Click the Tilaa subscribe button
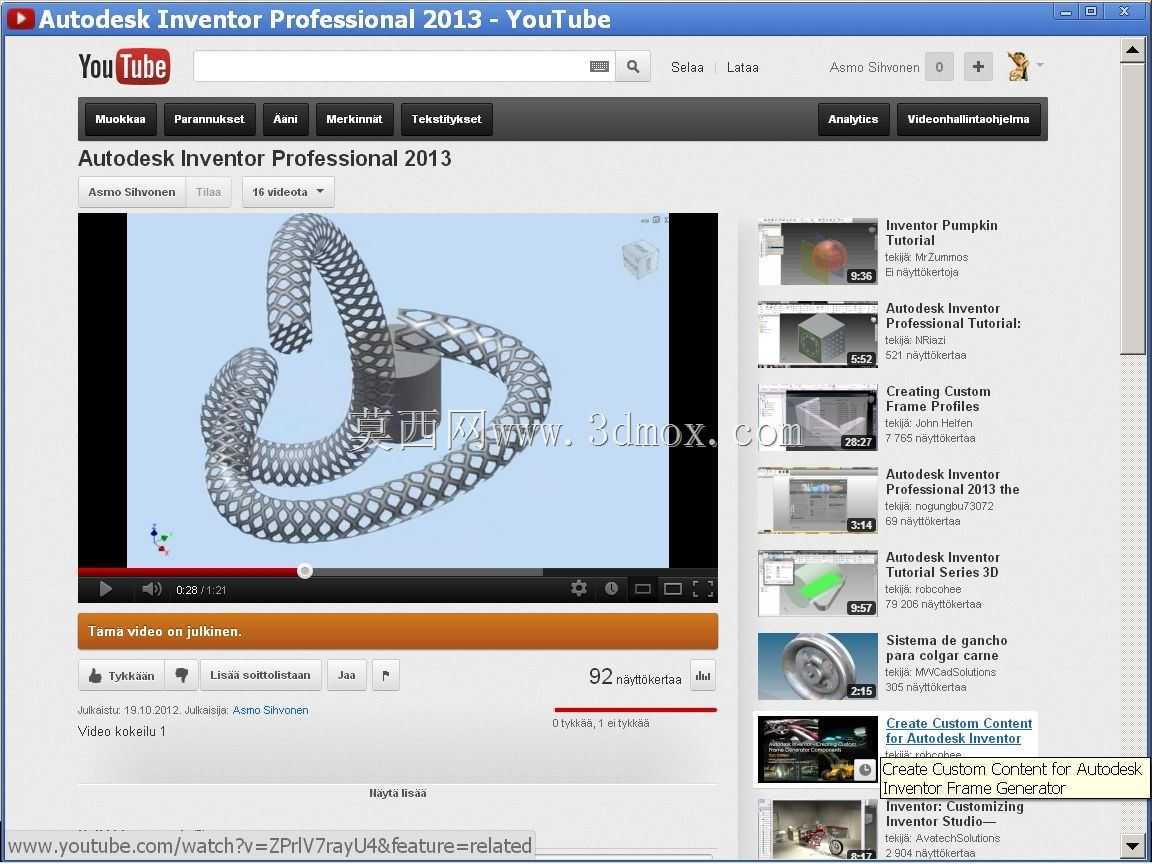The height and width of the screenshot is (864, 1152). coord(209,192)
